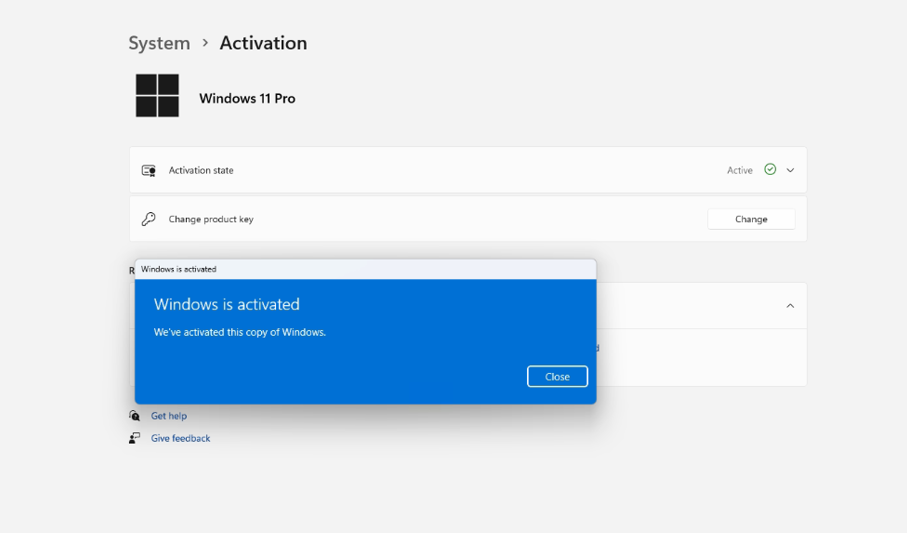Click the green Active checkmark icon
Screen dimensions: 907x533
click(770, 169)
